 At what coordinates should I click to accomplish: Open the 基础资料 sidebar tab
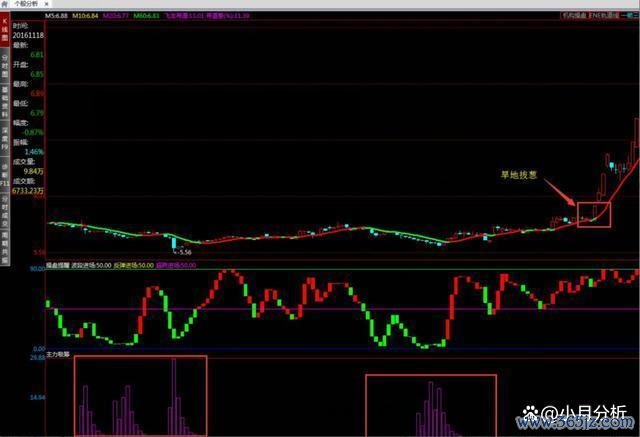tap(5, 102)
